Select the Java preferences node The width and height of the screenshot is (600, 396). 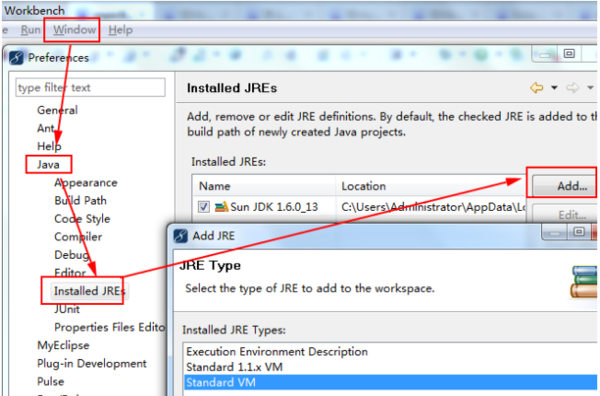click(x=48, y=165)
